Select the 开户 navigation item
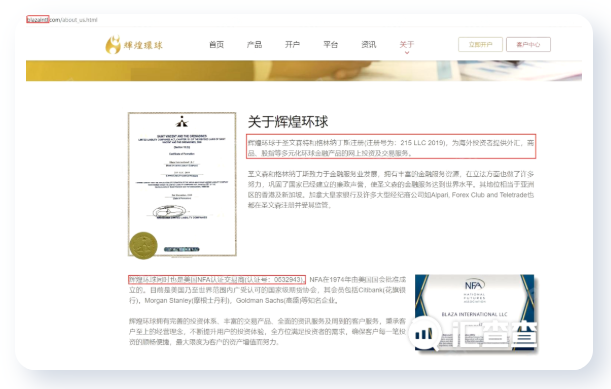Image resolution: width=611 pixels, height=389 pixels. (292, 44)
